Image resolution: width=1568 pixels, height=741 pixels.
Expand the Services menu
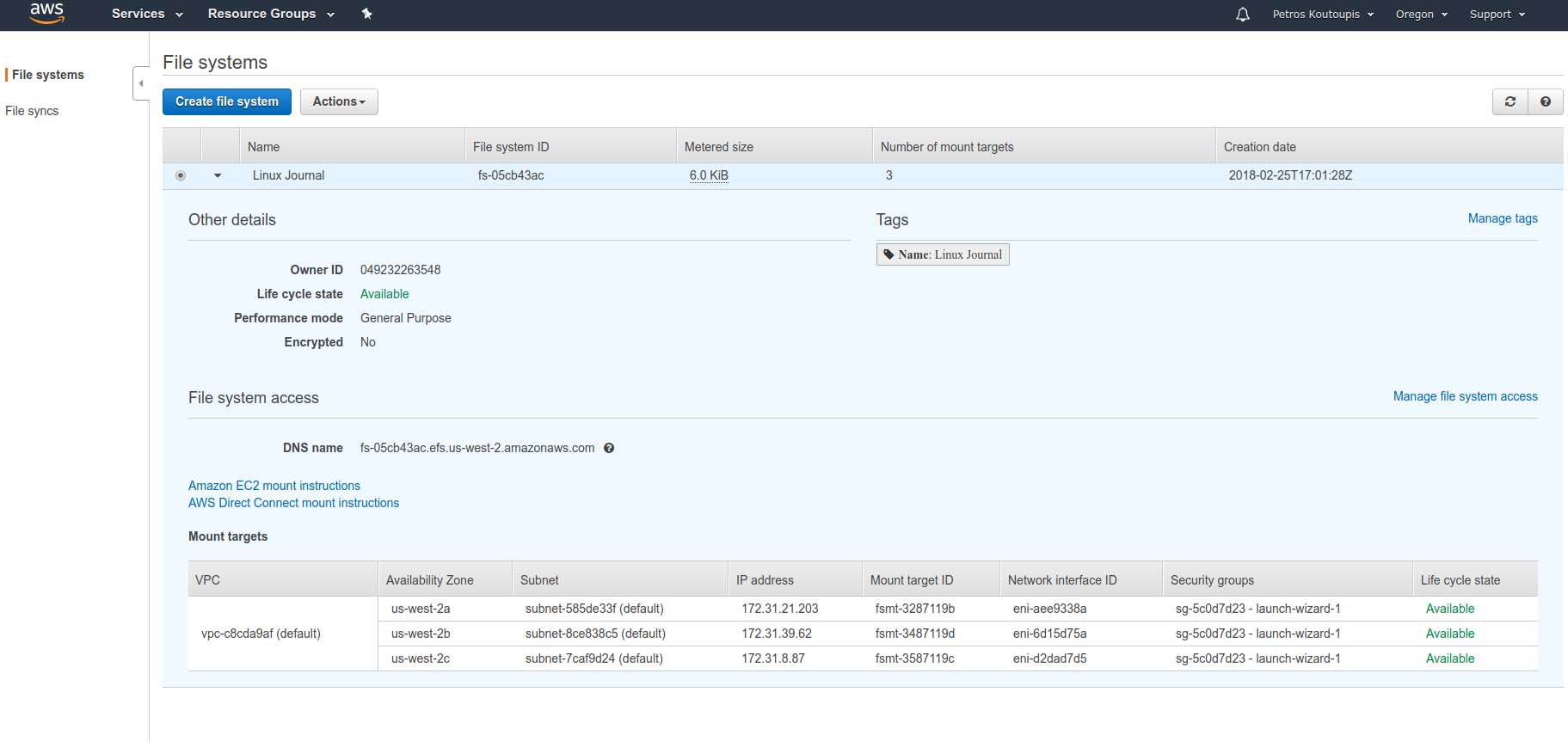147,14
